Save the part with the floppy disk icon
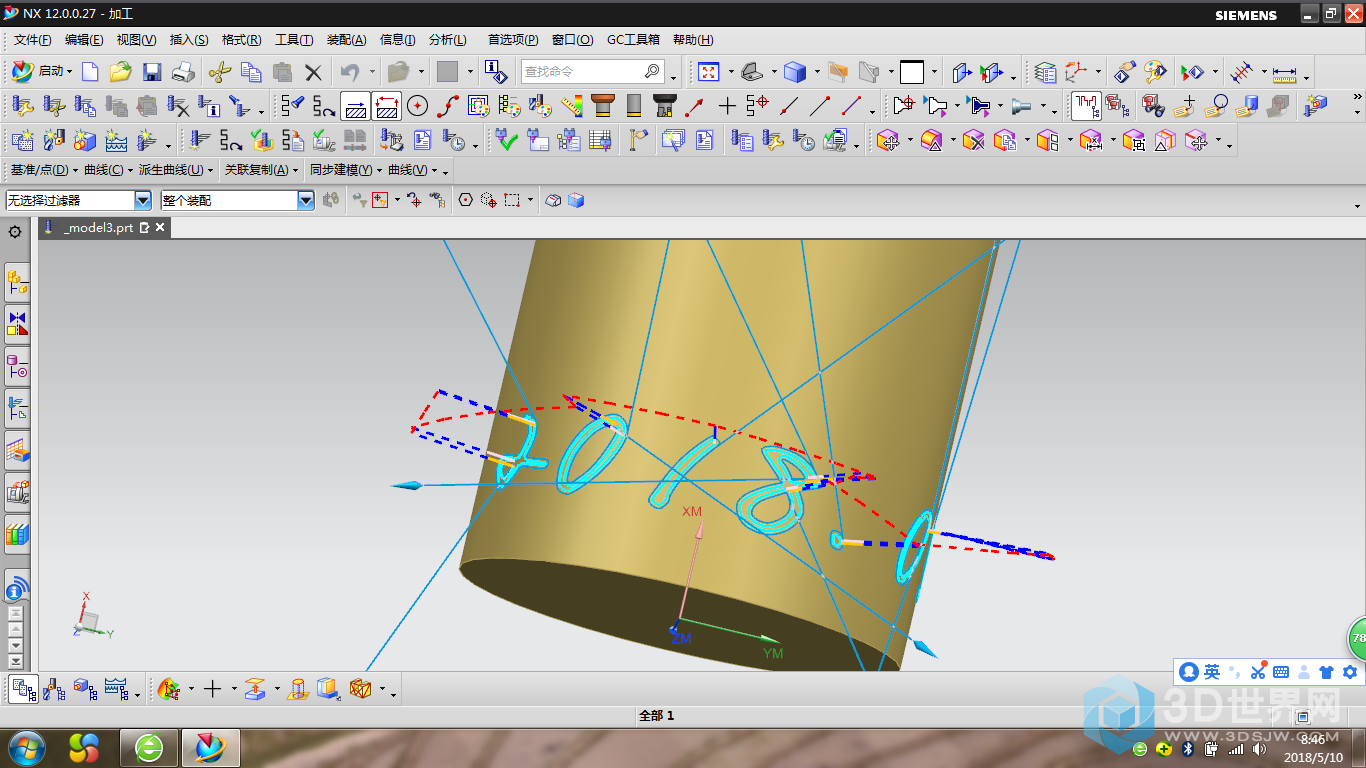 tap(152, 72)
